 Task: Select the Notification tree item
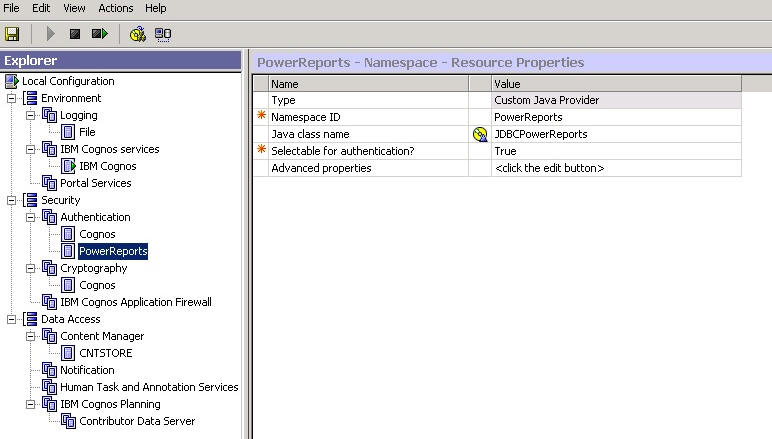point(87,370)
